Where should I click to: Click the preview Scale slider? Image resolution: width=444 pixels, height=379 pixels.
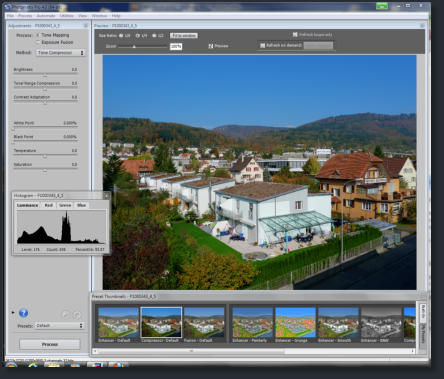(x=143, y=47)
